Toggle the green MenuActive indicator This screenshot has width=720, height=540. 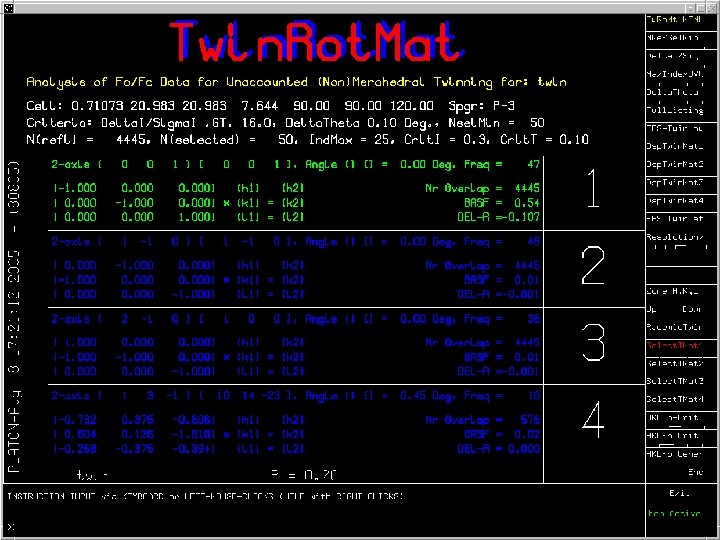pos(674,513)
